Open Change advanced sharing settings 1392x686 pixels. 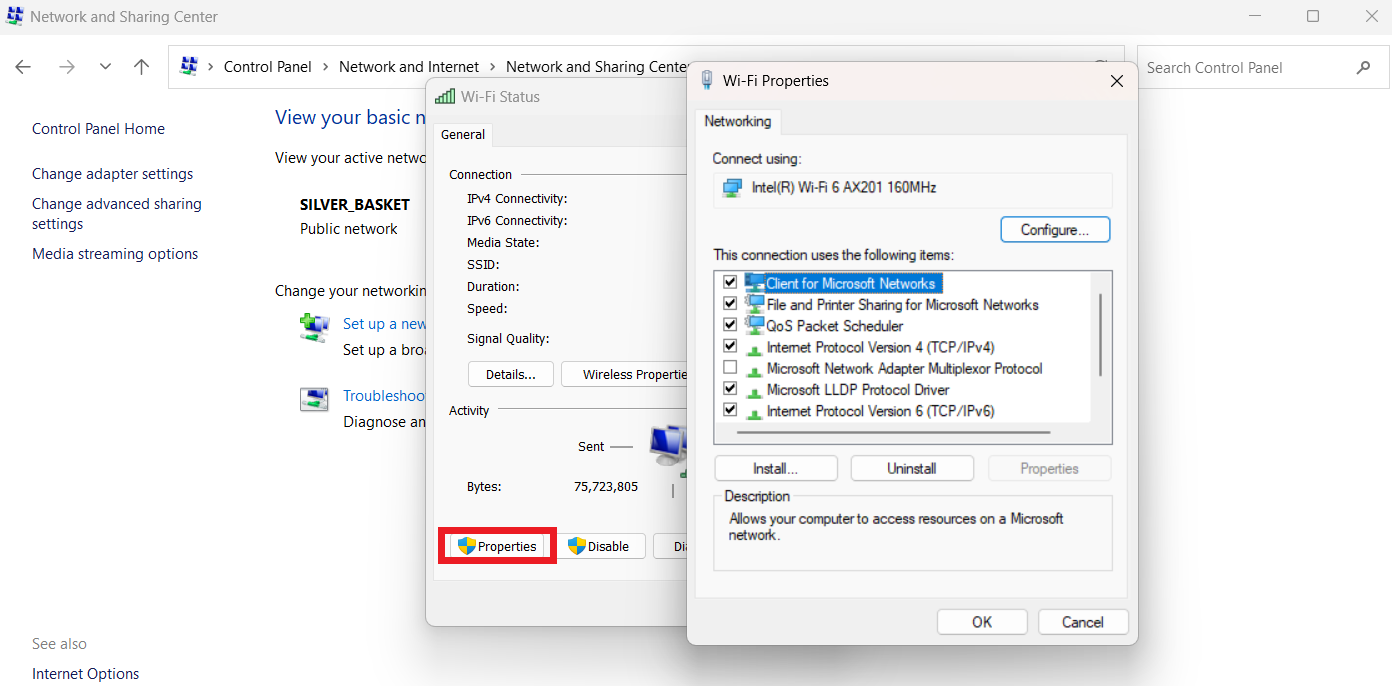[117, 214]
